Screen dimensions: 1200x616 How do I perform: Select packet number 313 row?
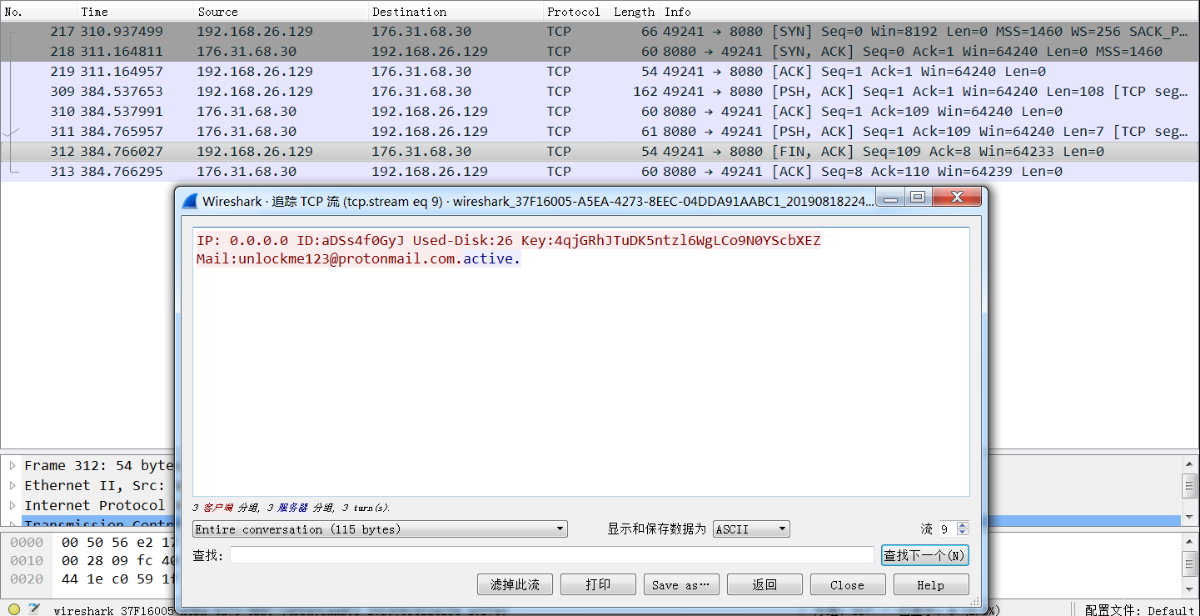[x=600, y=172]
